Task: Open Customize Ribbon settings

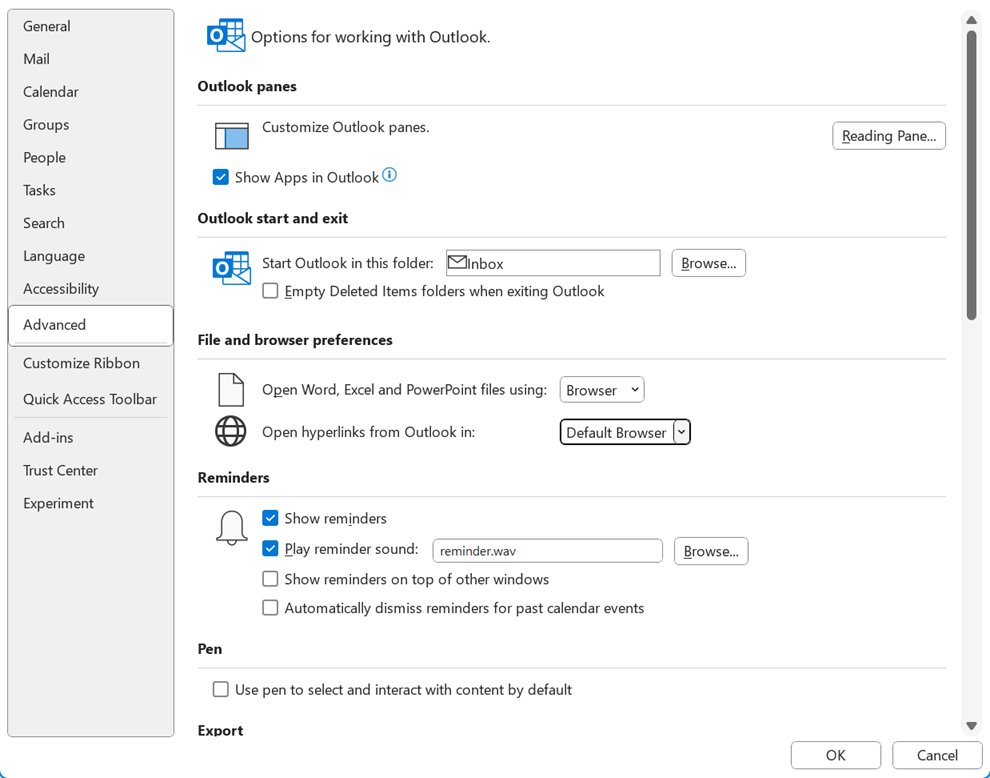Action: tap(90, 363)
